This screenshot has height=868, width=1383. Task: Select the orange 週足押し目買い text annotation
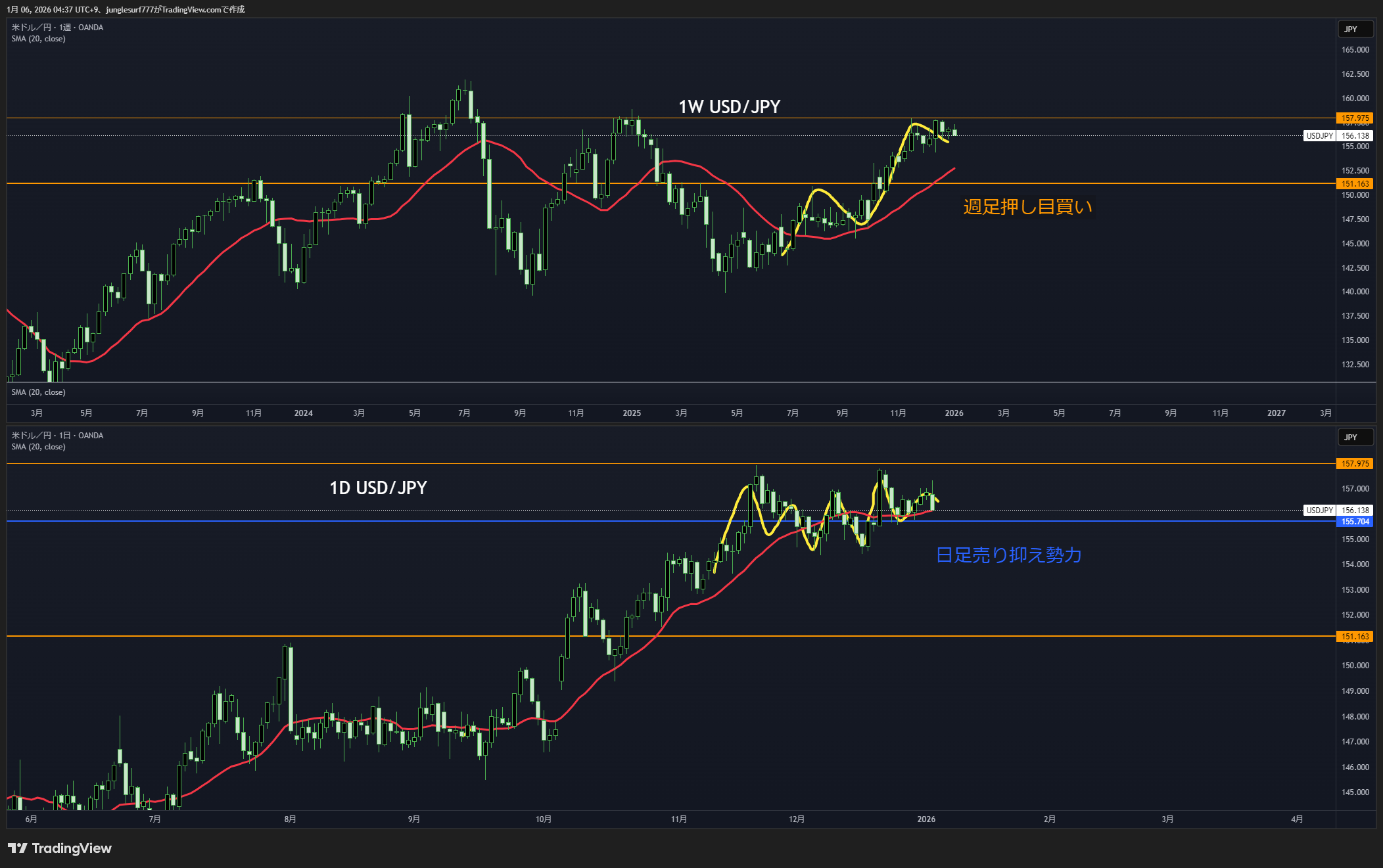point(1027,207)
